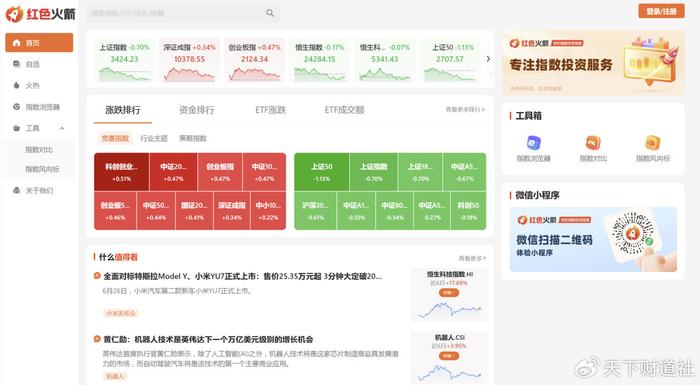Open 指数对比 under 工具 in sidebar
This screenshot has width=700, height=385.
tap(39, 150)
